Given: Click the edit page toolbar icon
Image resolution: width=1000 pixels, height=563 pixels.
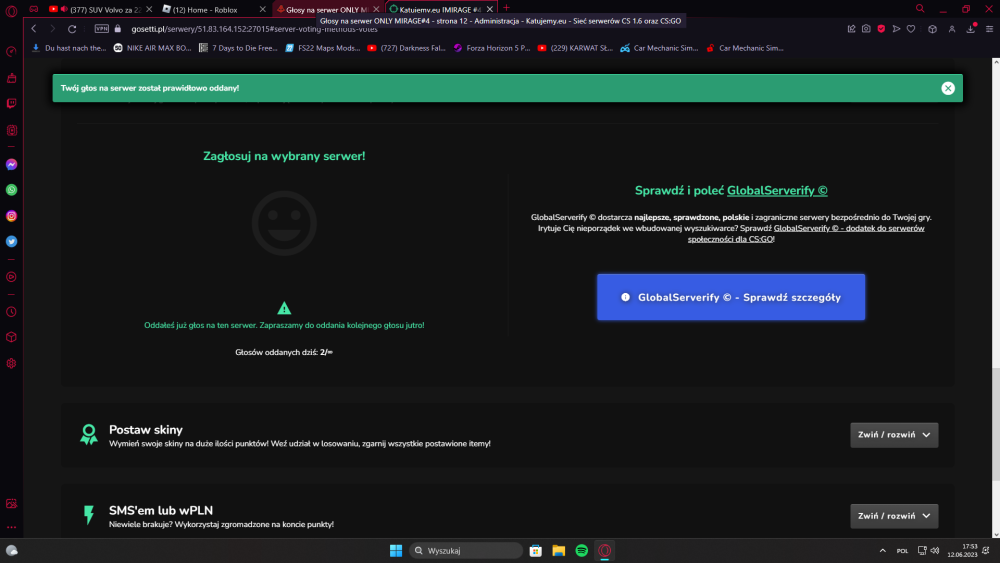Looking at the screenshot, I should [851, 29].
